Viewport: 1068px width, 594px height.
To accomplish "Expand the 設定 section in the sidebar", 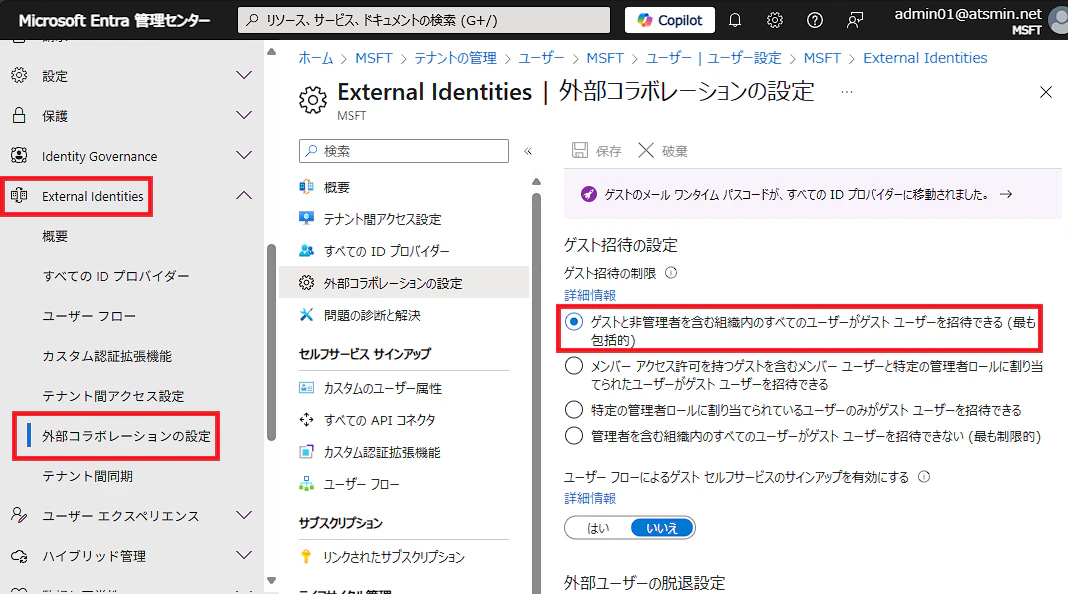I will 244,76.
